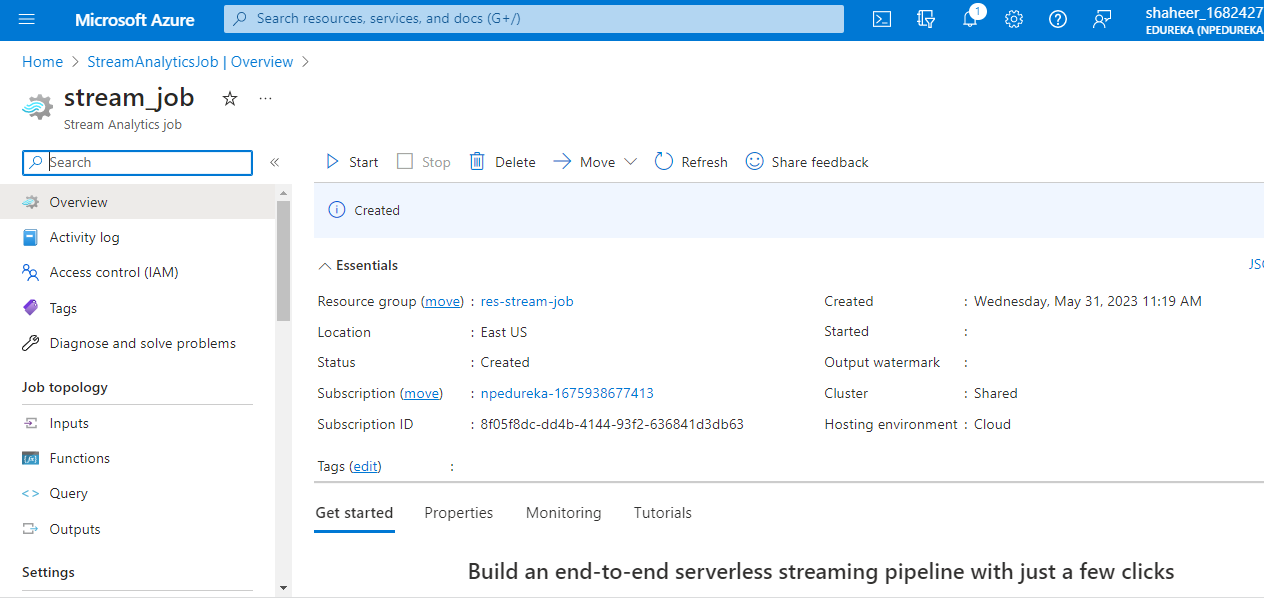
Task: Click the sidebar search field
Action: [x=137, y=162]
